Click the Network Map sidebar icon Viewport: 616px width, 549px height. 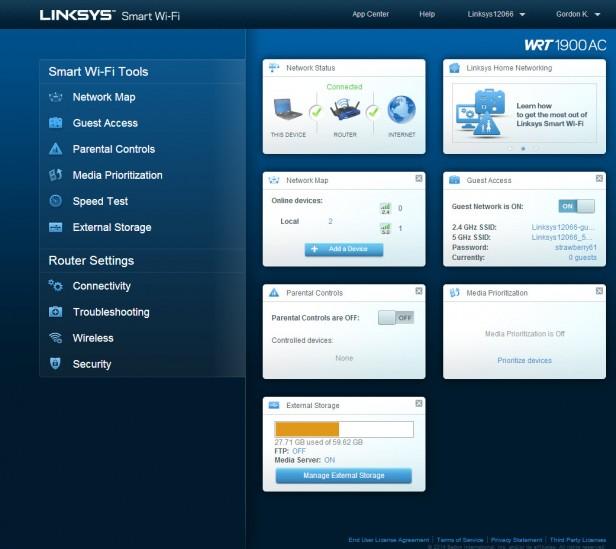pos(55,97)
